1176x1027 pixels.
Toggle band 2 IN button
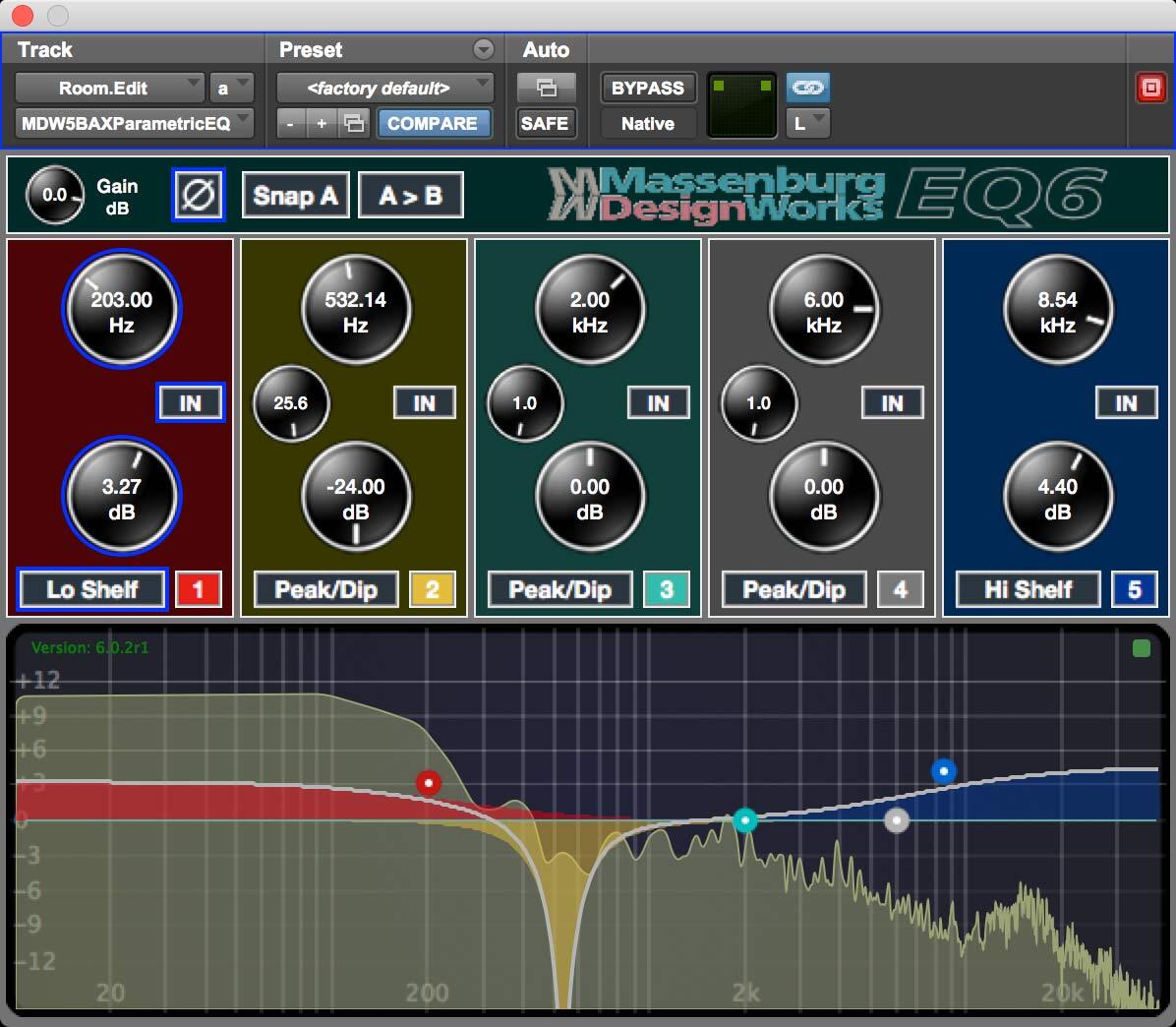(425, 403)
